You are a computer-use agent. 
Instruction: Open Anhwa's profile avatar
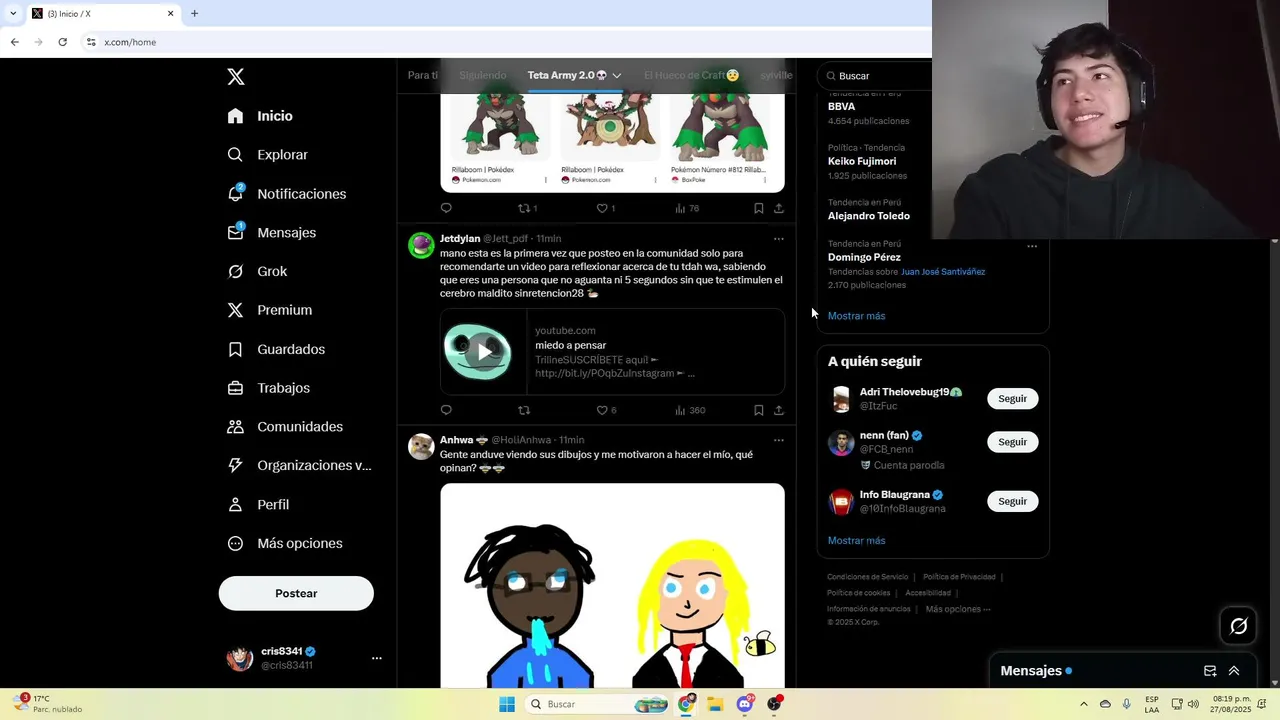[421, 446]
